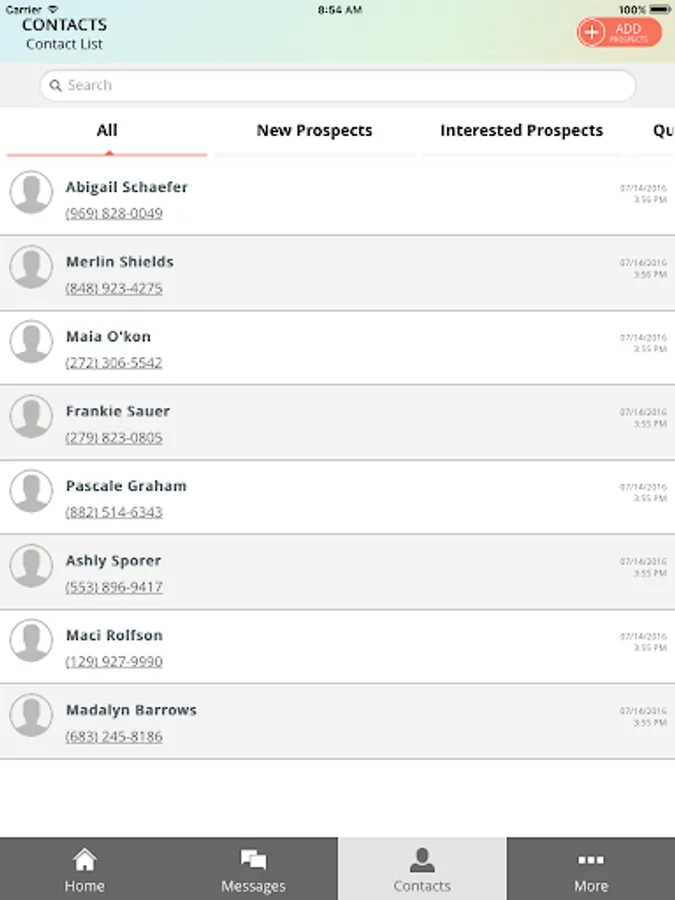Select the All contacts tab
This screenshot has height=900, width=675.
point(107,131)
